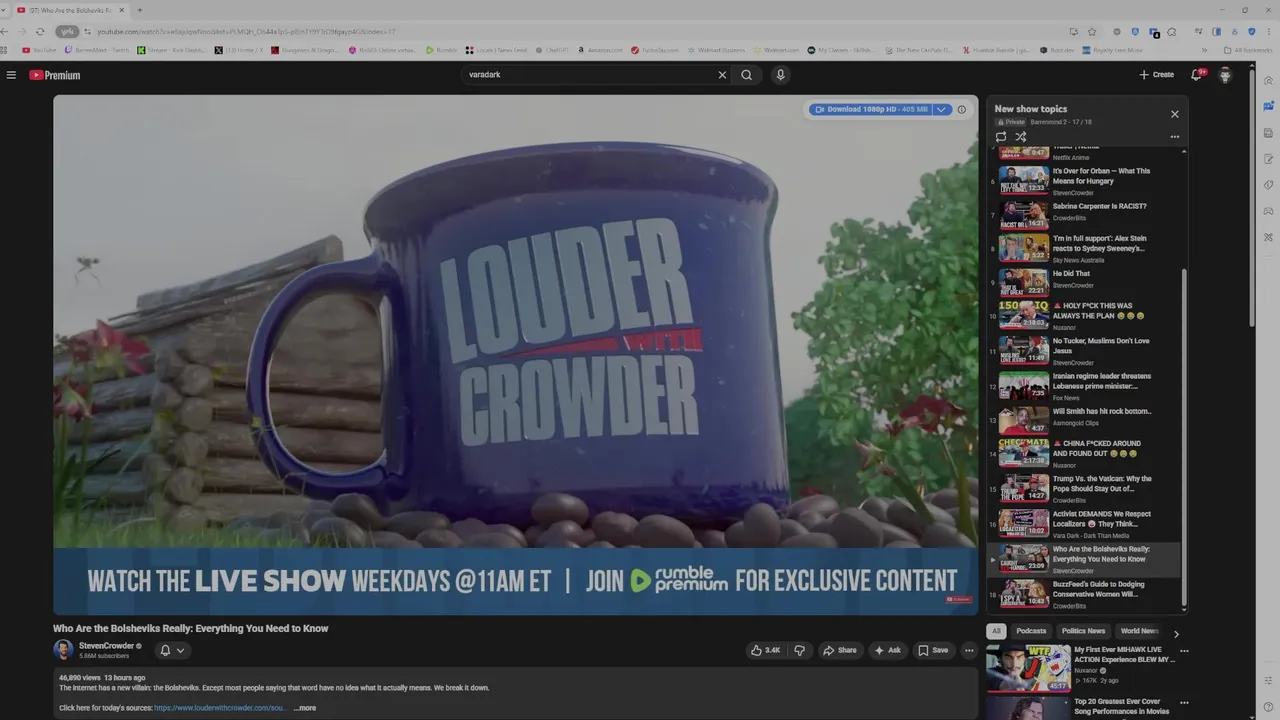Toggle channel notification bell

click(165, 650)
